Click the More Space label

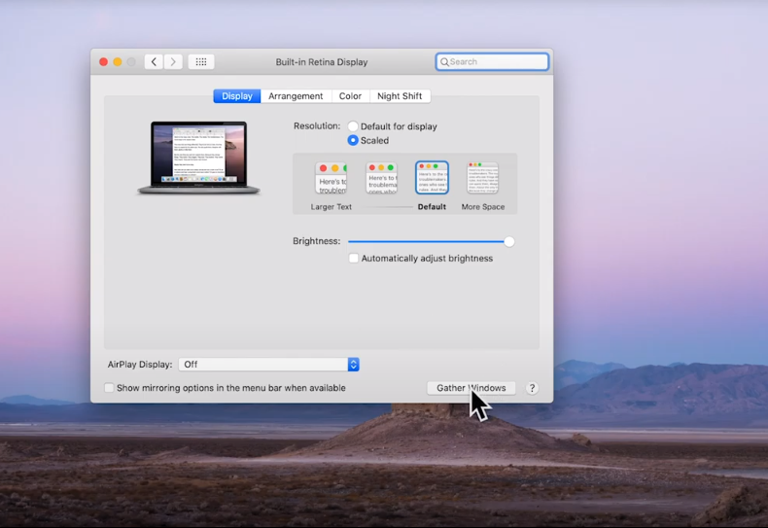(x=483, y=207)
